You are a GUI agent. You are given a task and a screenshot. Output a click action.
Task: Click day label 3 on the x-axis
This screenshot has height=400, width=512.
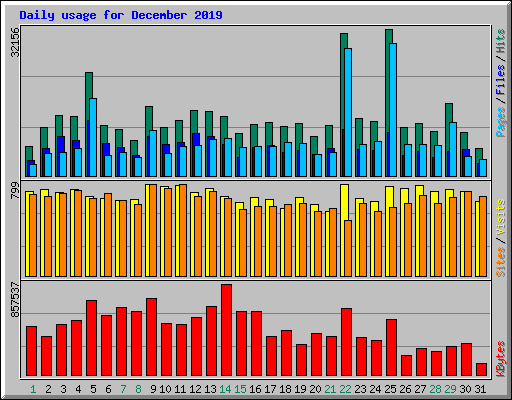(x=63, y=389)
